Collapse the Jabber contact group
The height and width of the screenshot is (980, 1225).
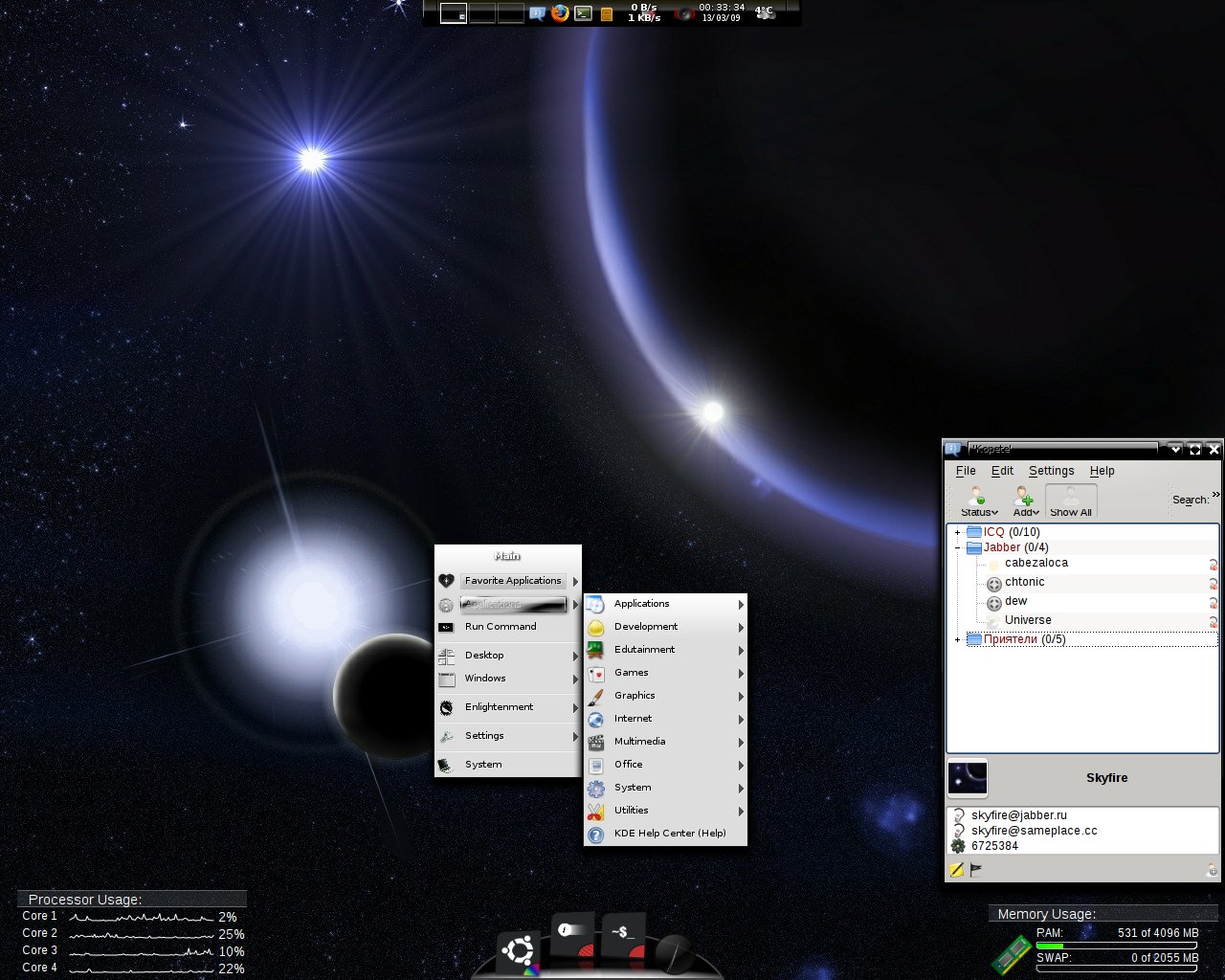[x=957, y=547]
